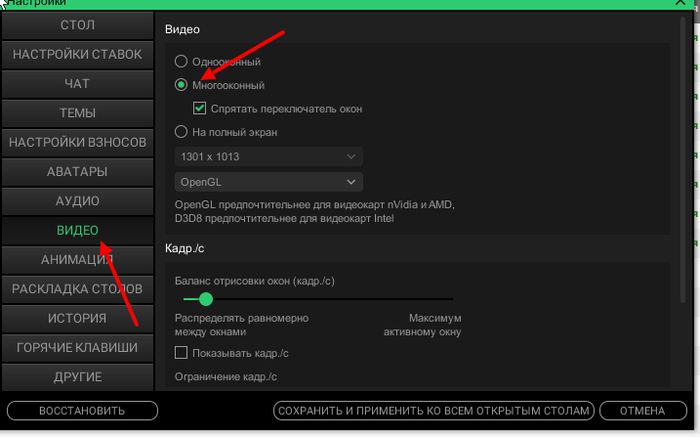Uncheck Спрятать переключатель окон

200,108
